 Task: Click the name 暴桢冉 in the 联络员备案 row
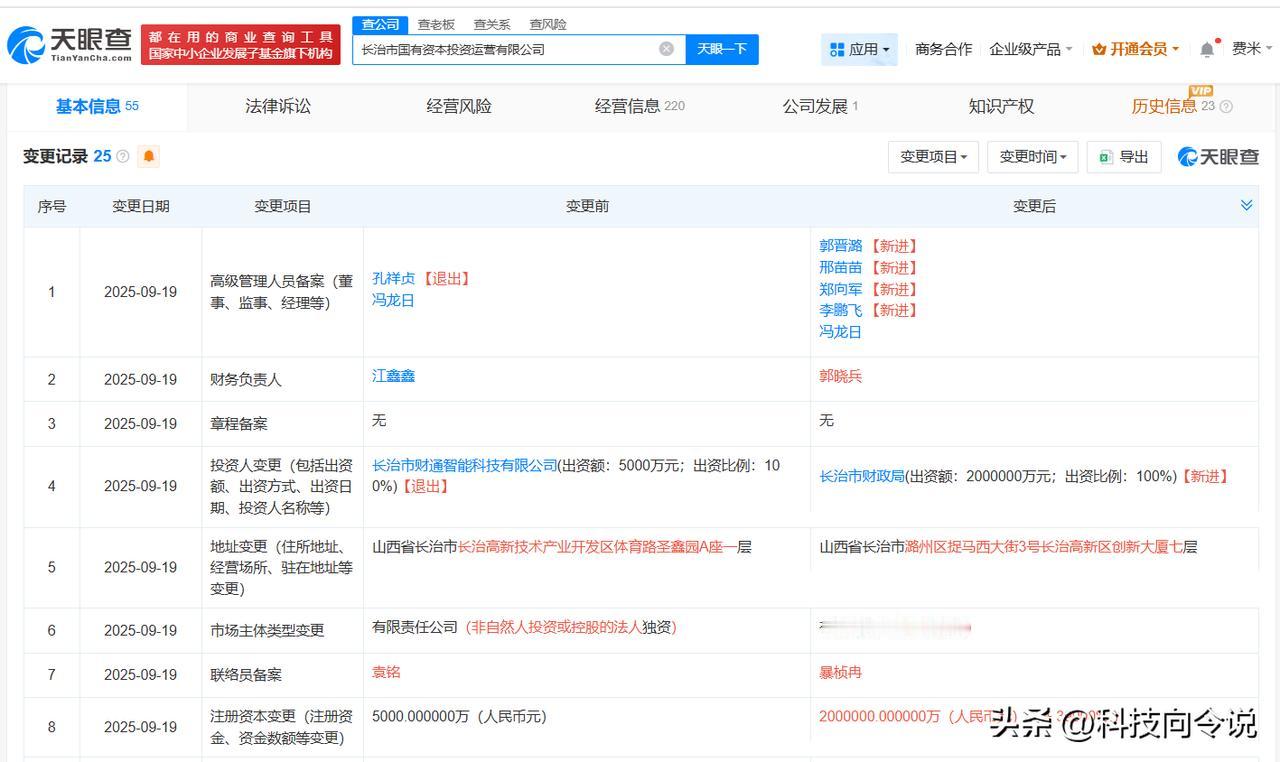[840, 673]
